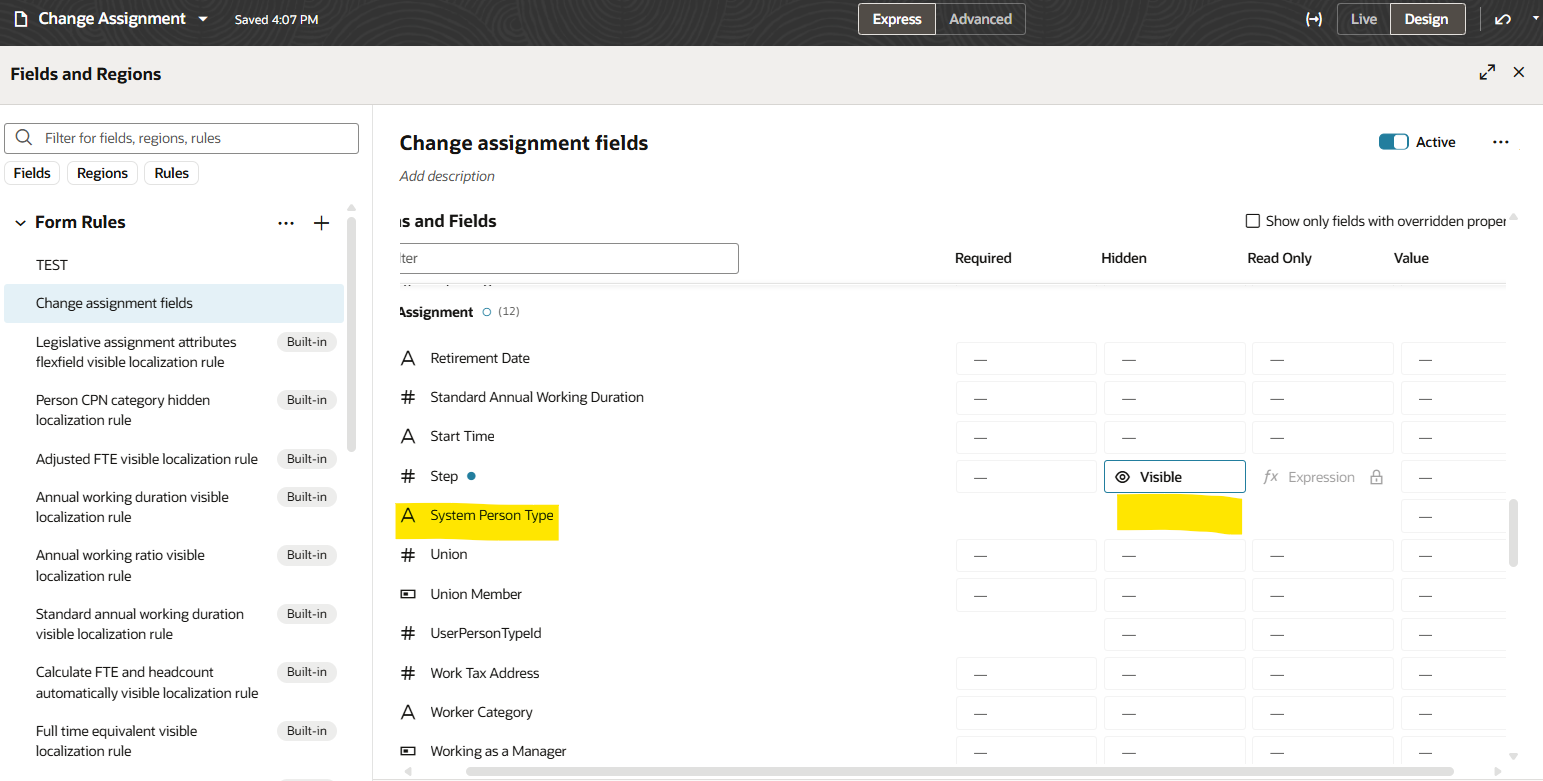1543x781 pixels.
Task: Click the undo arrow icon
Action: point(1502,19)
